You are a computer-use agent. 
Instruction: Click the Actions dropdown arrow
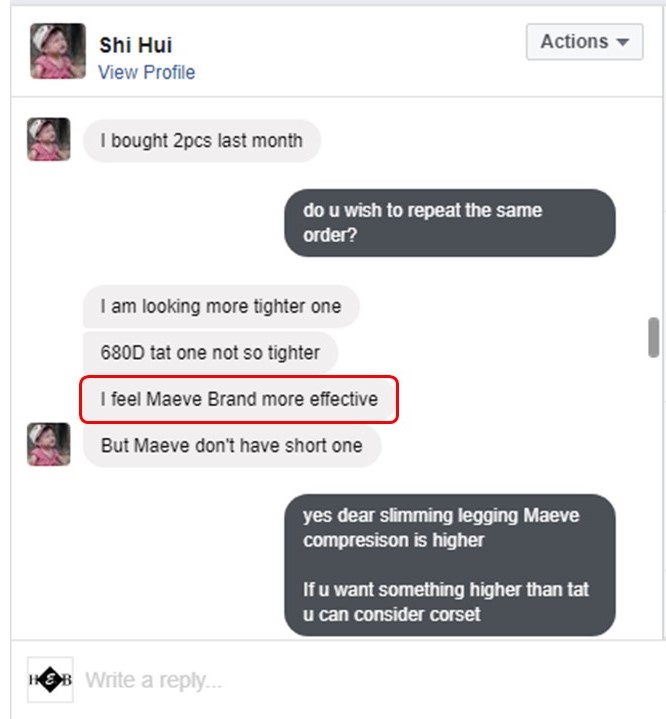click(622, 42)
